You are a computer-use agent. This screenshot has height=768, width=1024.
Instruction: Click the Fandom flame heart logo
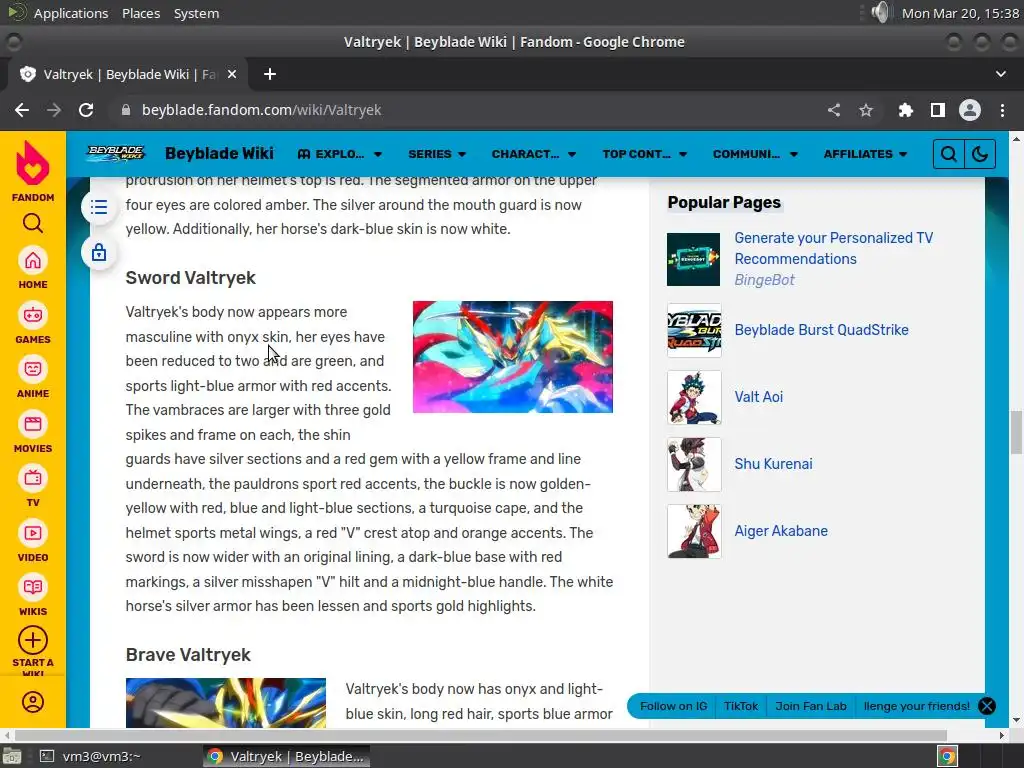33,163
